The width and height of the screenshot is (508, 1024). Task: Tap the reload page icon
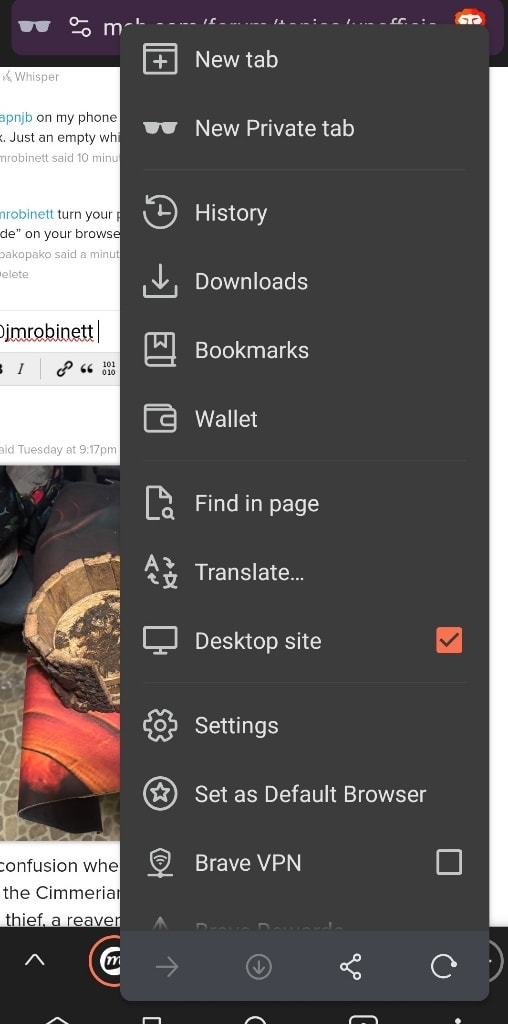[x=443, y=967]
